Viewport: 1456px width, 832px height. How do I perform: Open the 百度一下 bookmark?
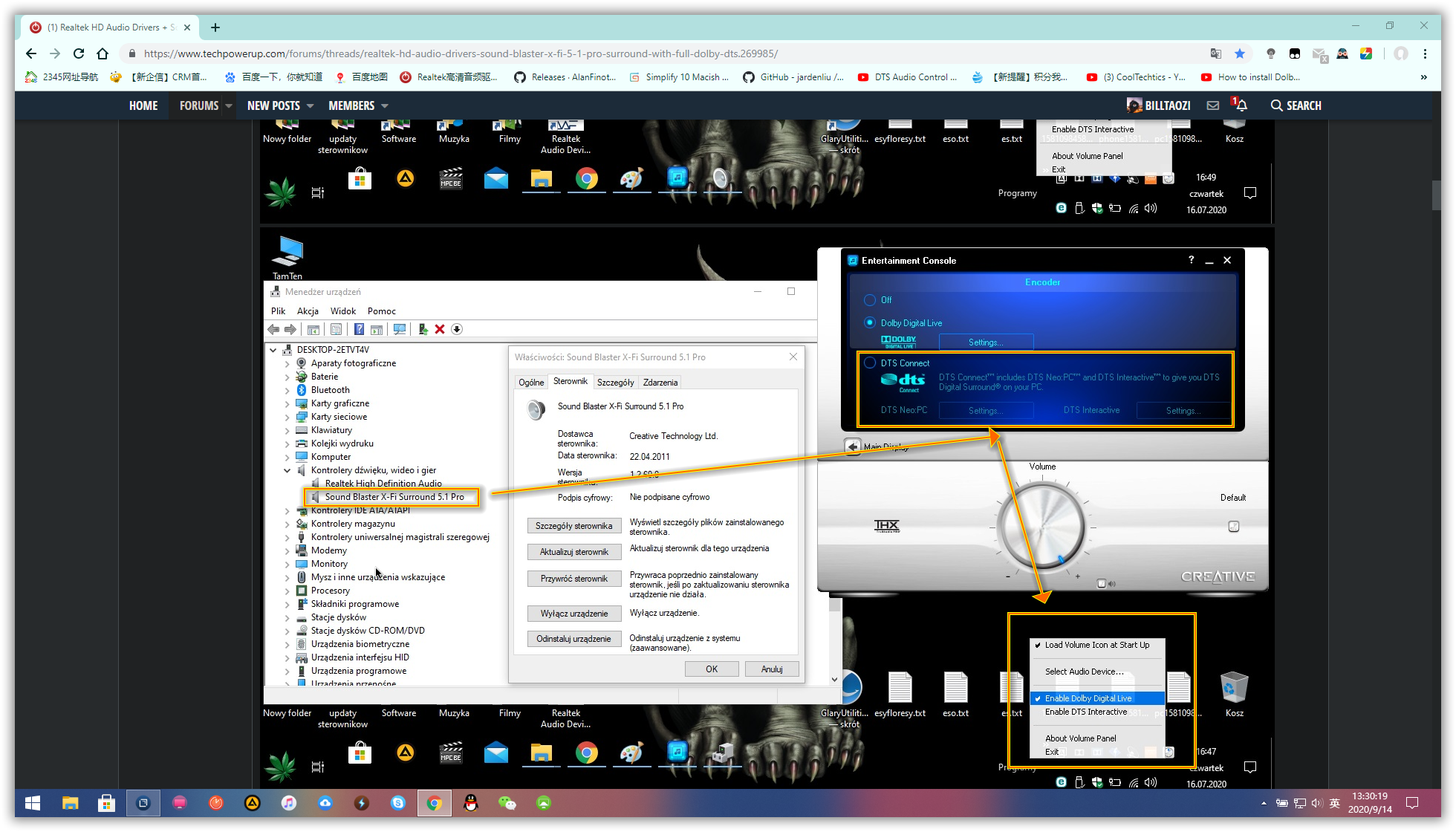coord(273,77)
